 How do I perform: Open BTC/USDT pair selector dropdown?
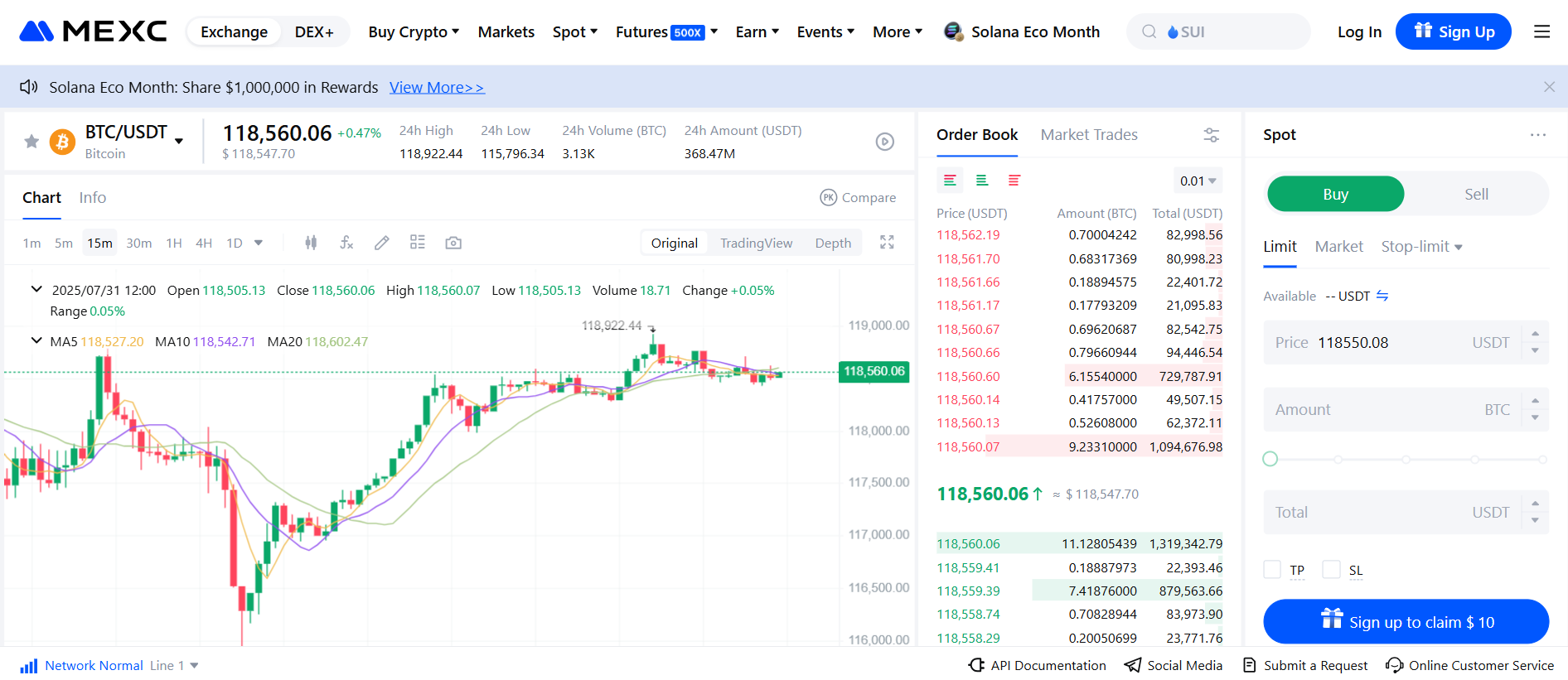pyautogui.click(x=179, y=142)
